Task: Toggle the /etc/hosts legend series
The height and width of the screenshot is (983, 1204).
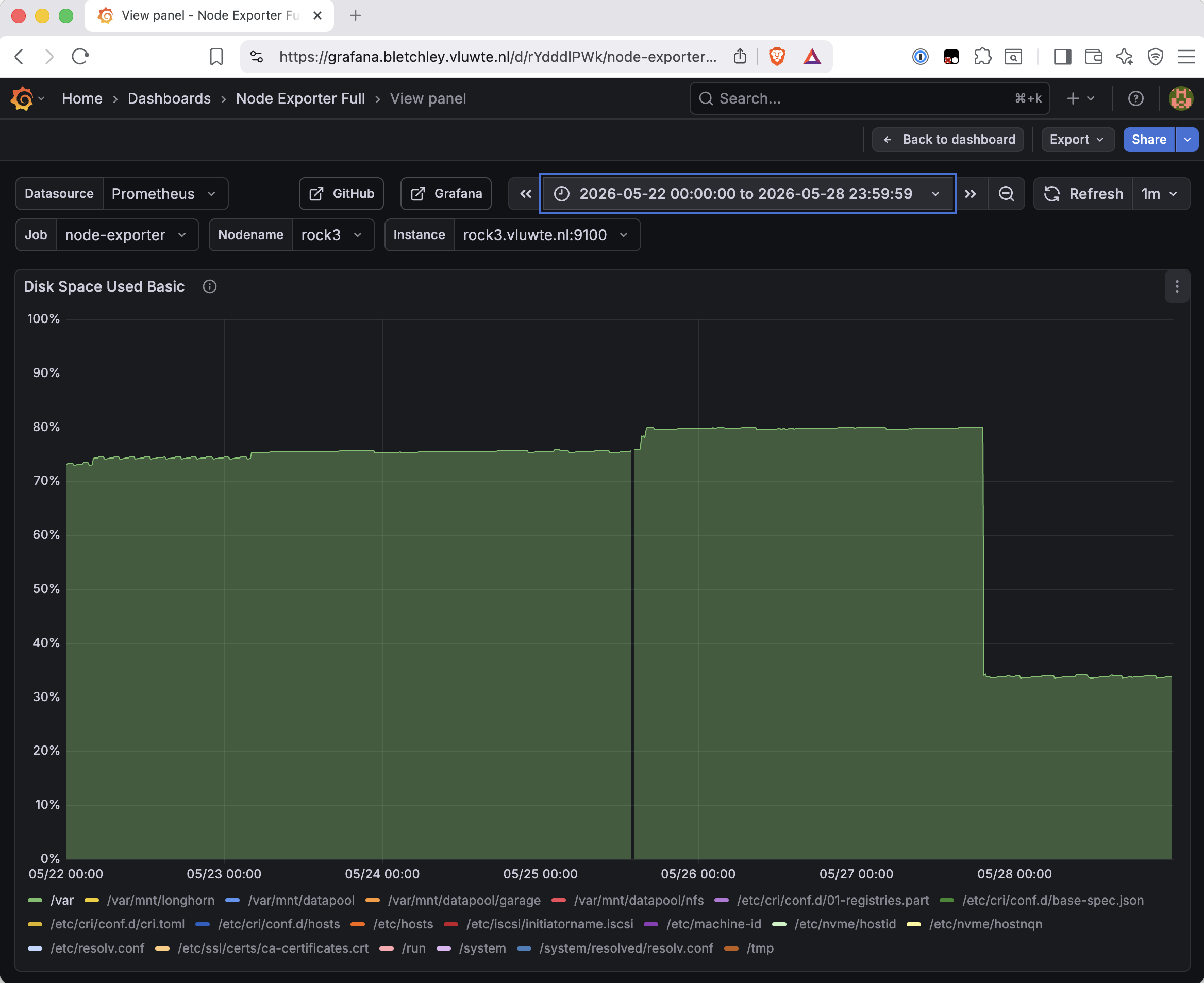Action: pyautogui.click(x=403, y=924)
